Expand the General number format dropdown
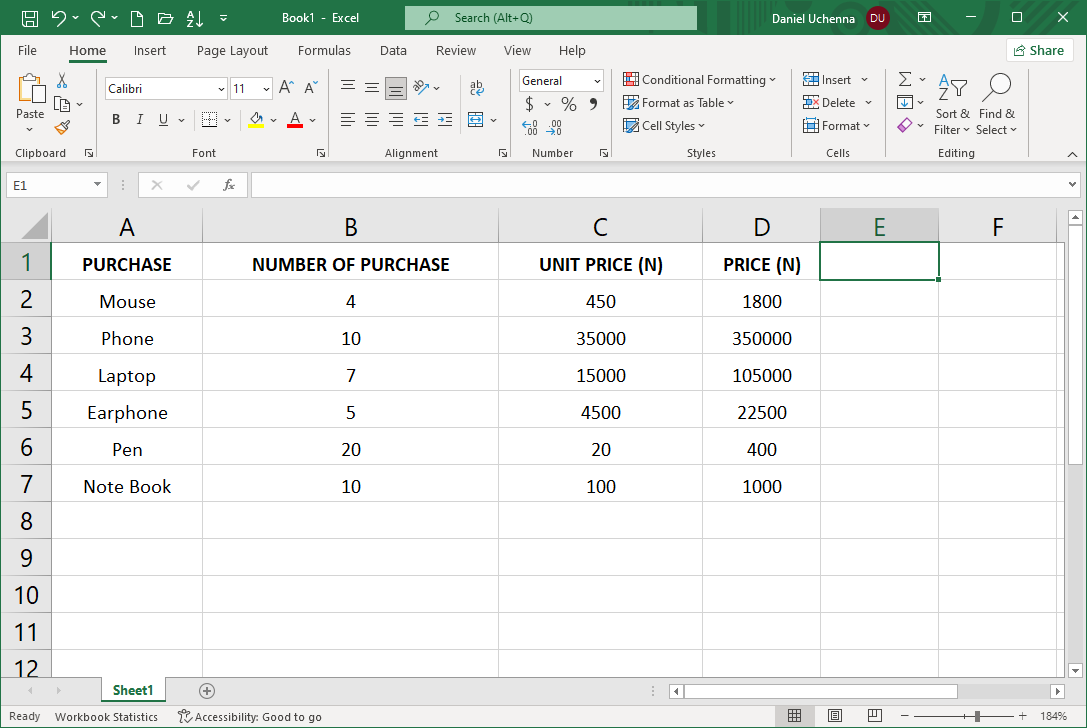This screenshot has width=1087, height=728. 597,81
